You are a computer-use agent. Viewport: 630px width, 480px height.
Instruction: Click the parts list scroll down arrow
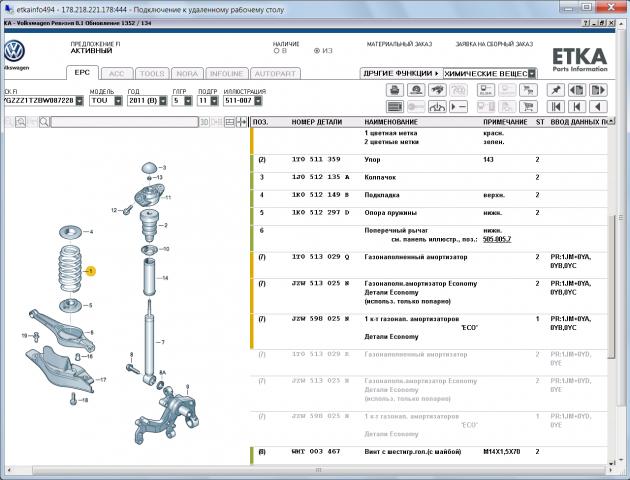coord(611,463)
